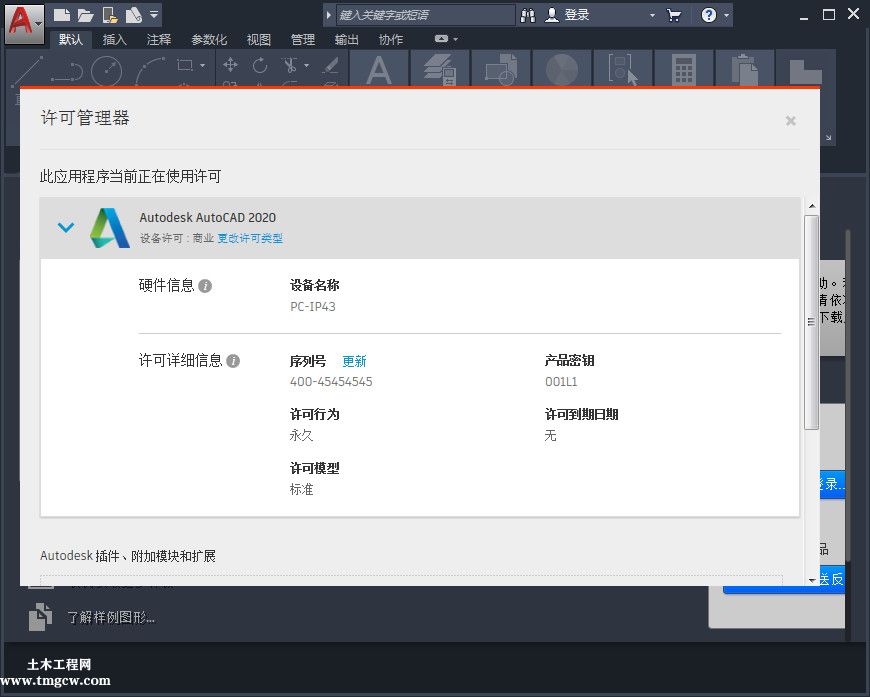
Task: Click the 更新 serial number link
Action: coord(354,361)
